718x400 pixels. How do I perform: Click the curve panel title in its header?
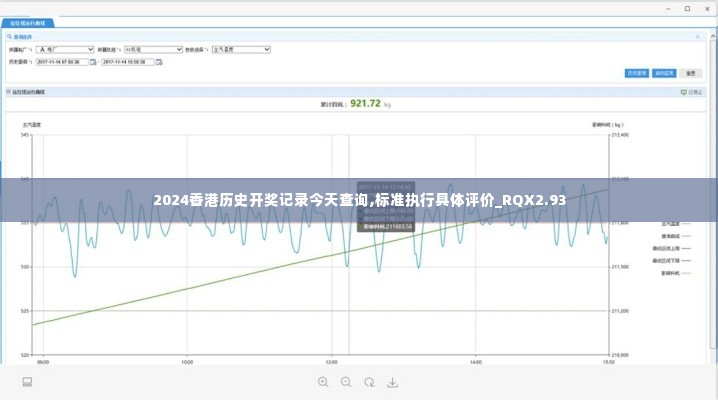(28, 92)
